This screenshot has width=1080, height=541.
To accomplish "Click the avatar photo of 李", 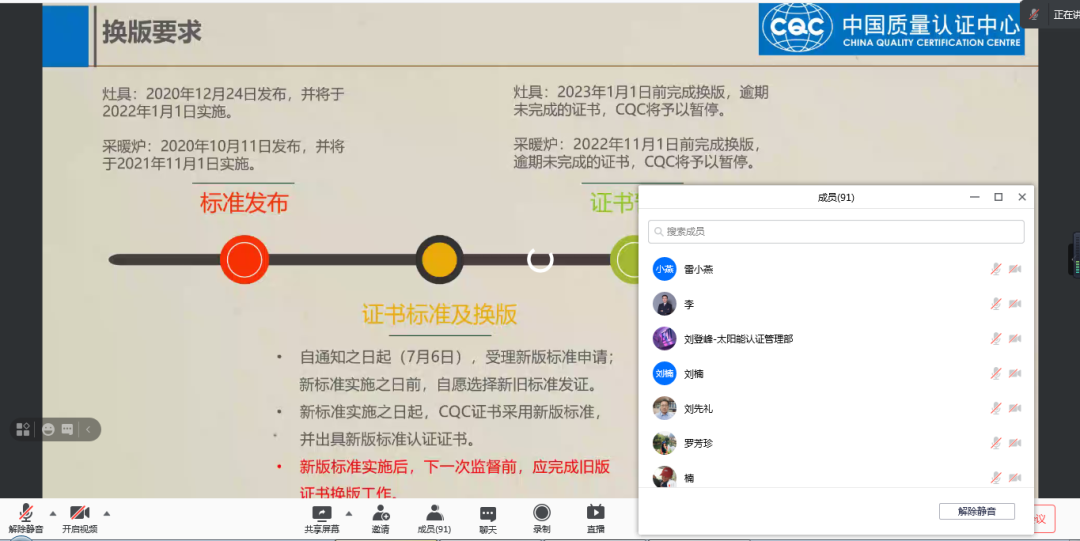I will tap(665, 303).
